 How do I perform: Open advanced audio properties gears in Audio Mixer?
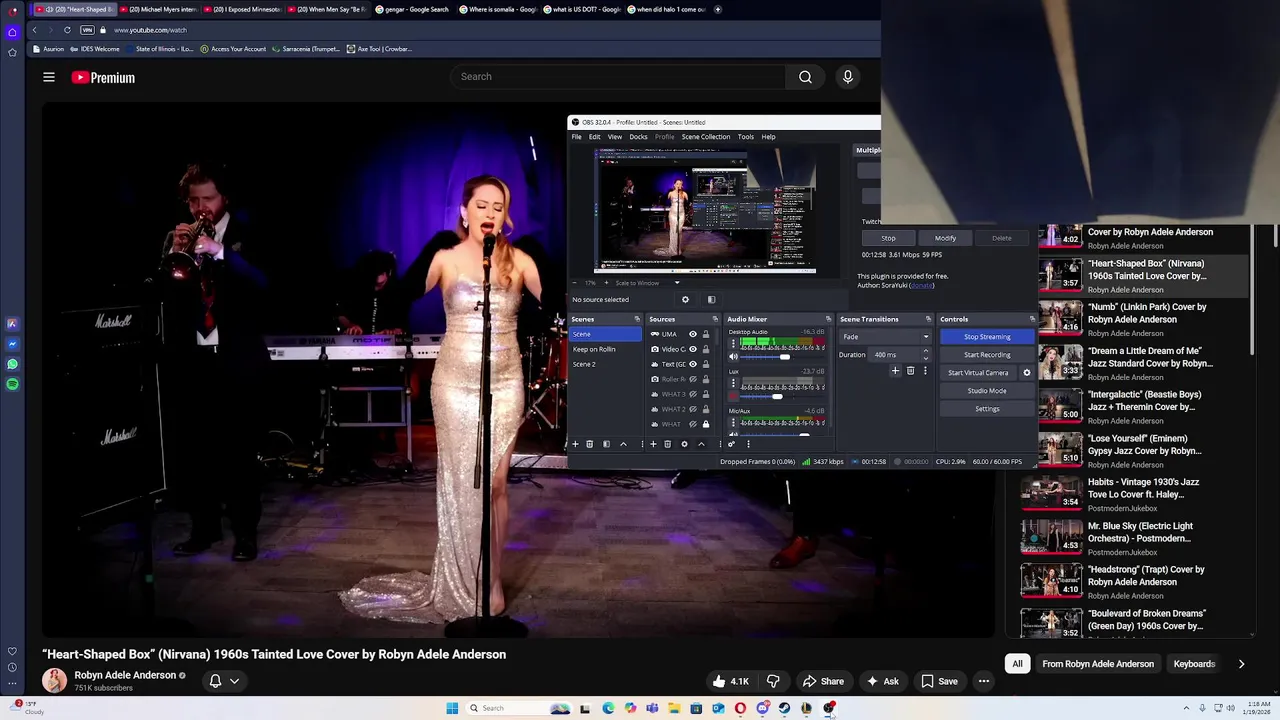[731, 444]
